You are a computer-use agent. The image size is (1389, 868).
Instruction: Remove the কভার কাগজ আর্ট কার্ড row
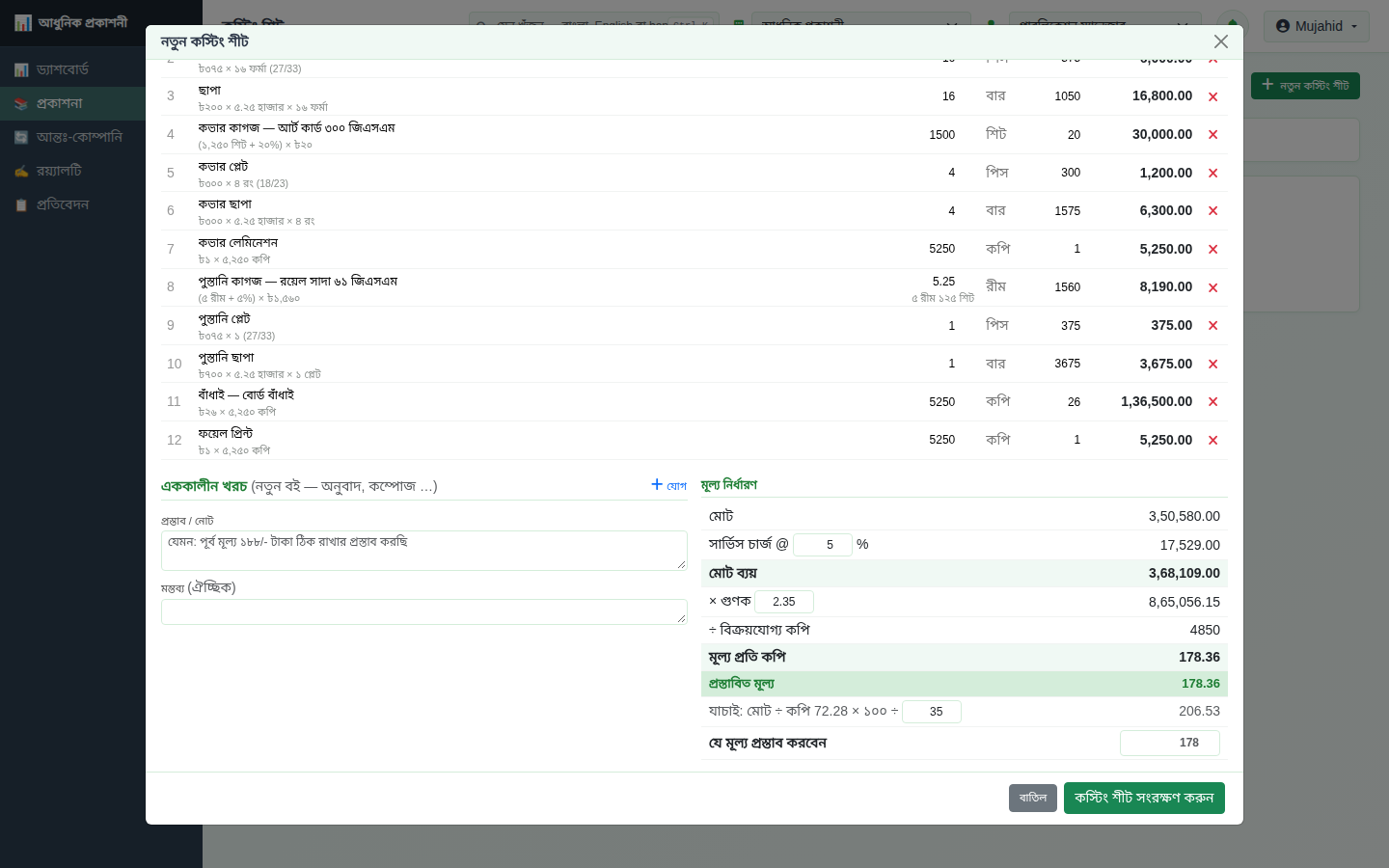pos(1212,135)
